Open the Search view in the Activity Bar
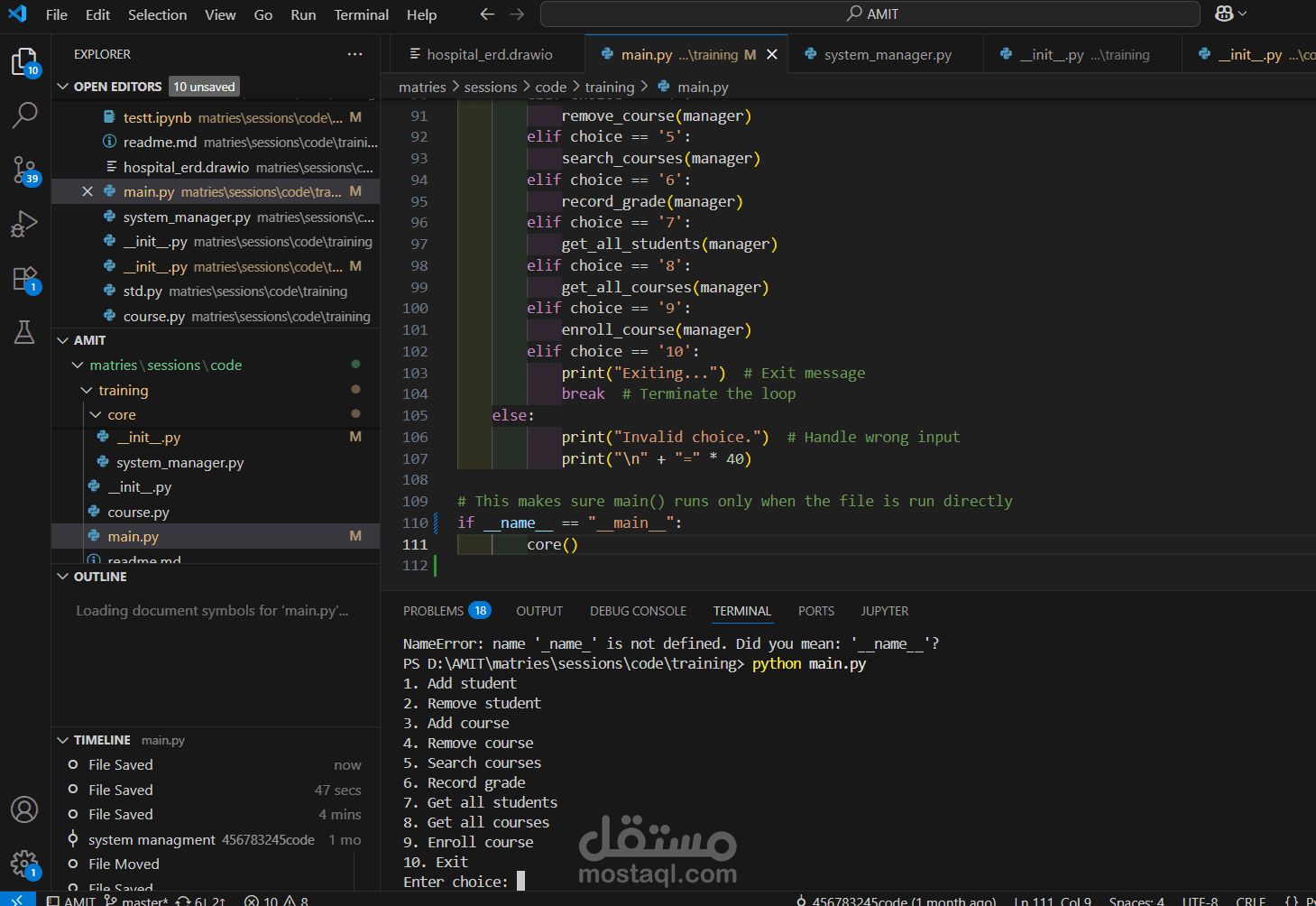 [x=24, y=116]
